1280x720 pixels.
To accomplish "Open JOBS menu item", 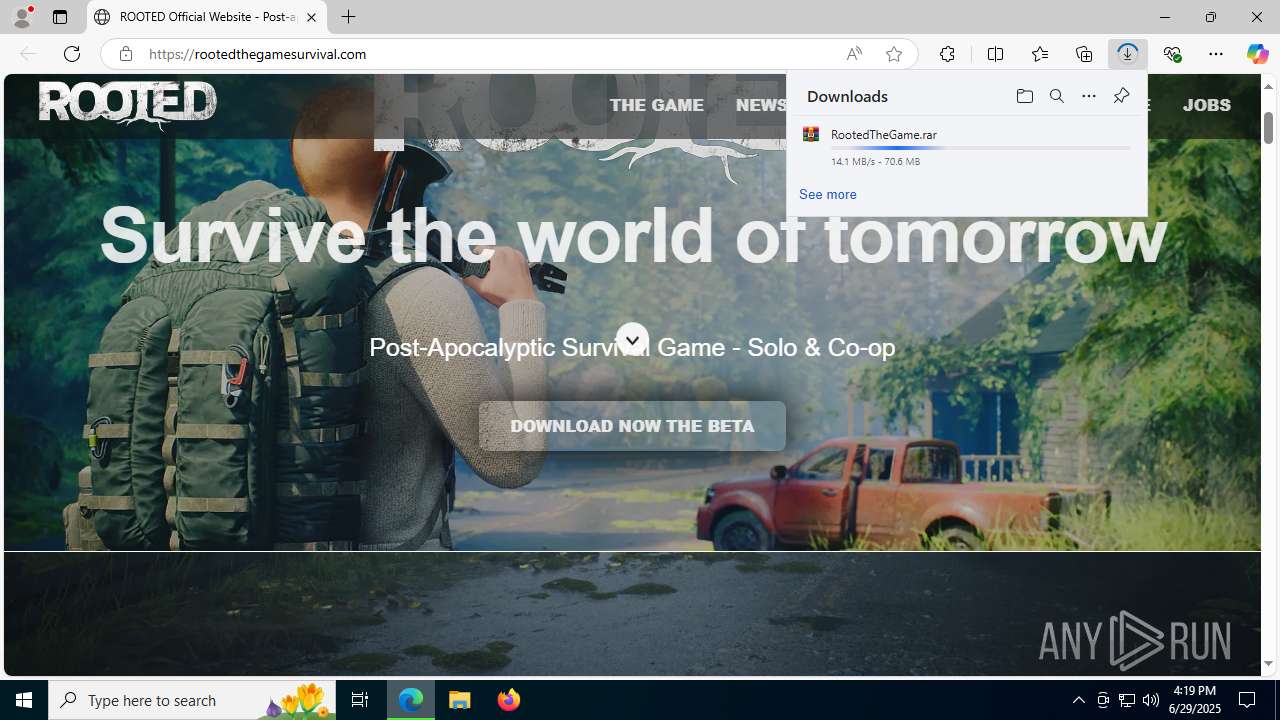I will click(1207, 105).
